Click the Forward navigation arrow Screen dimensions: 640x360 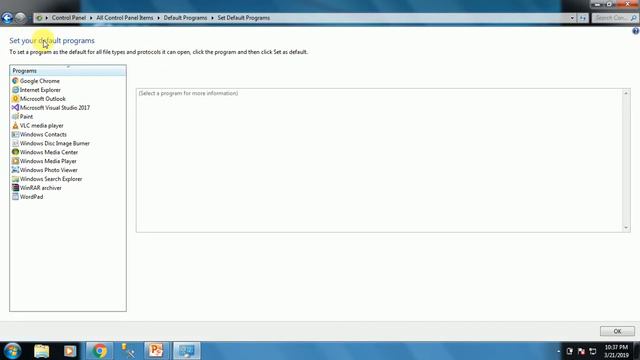(20, 18)
